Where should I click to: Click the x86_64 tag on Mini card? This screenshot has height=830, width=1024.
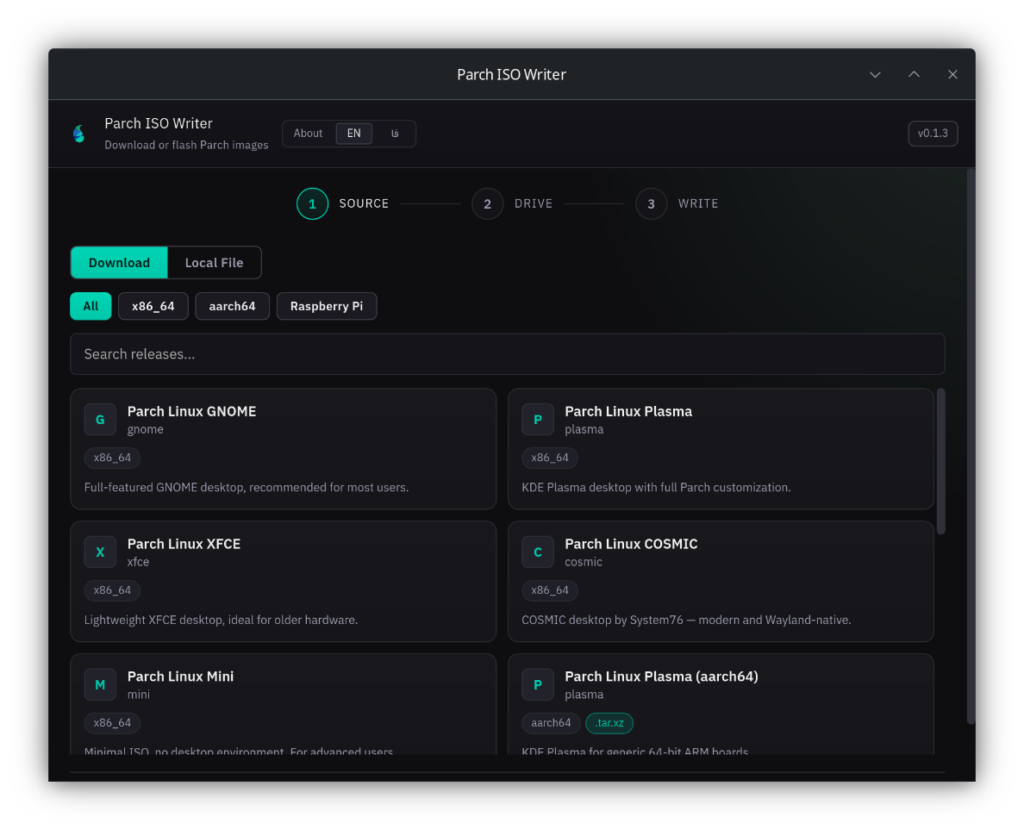click(x=112, y=723)
